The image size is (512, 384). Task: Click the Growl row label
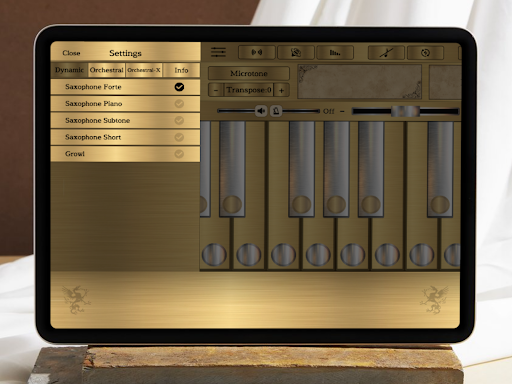coord(75,154)
